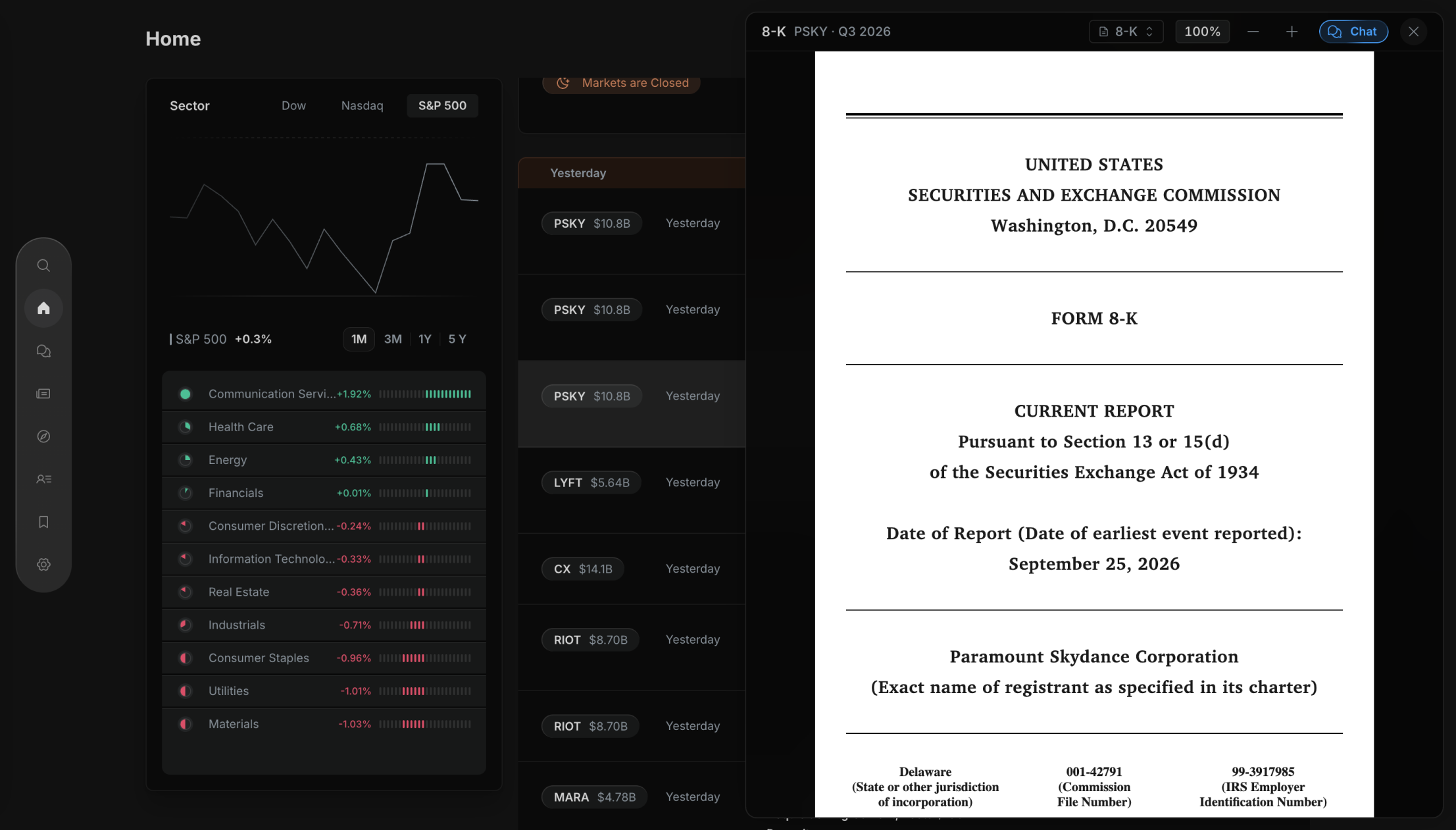Click the S&P 500 line chart

324,227
